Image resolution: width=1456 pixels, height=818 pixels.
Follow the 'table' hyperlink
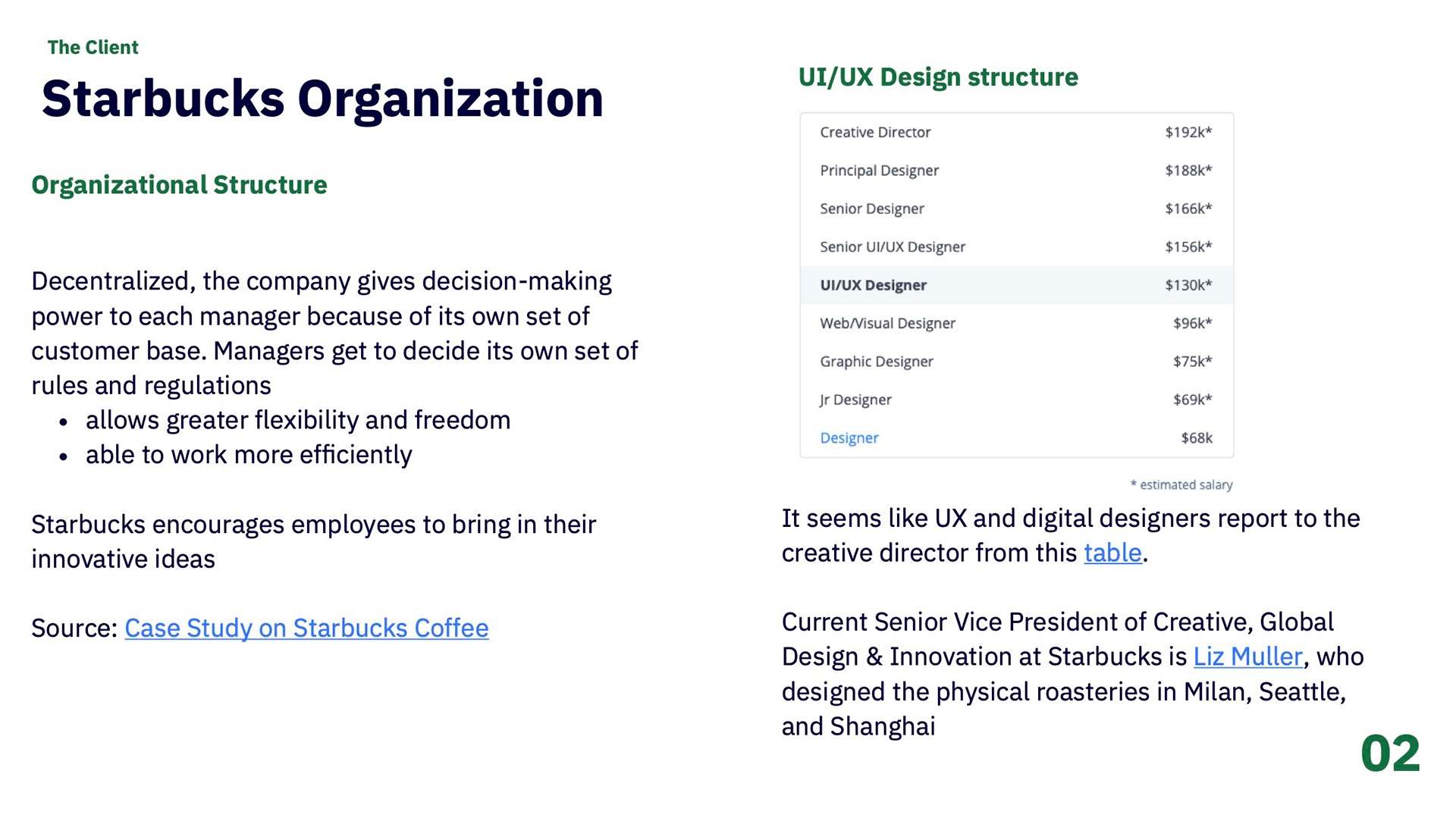pyautogui.click(x=1112, y=553)
